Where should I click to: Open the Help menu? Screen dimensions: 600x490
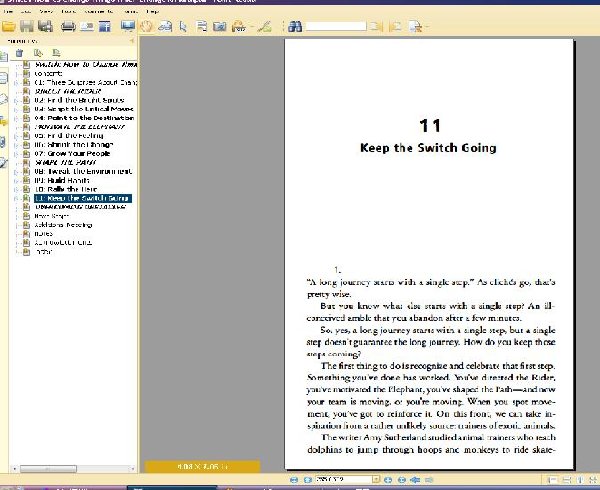[x=152, y=11]
